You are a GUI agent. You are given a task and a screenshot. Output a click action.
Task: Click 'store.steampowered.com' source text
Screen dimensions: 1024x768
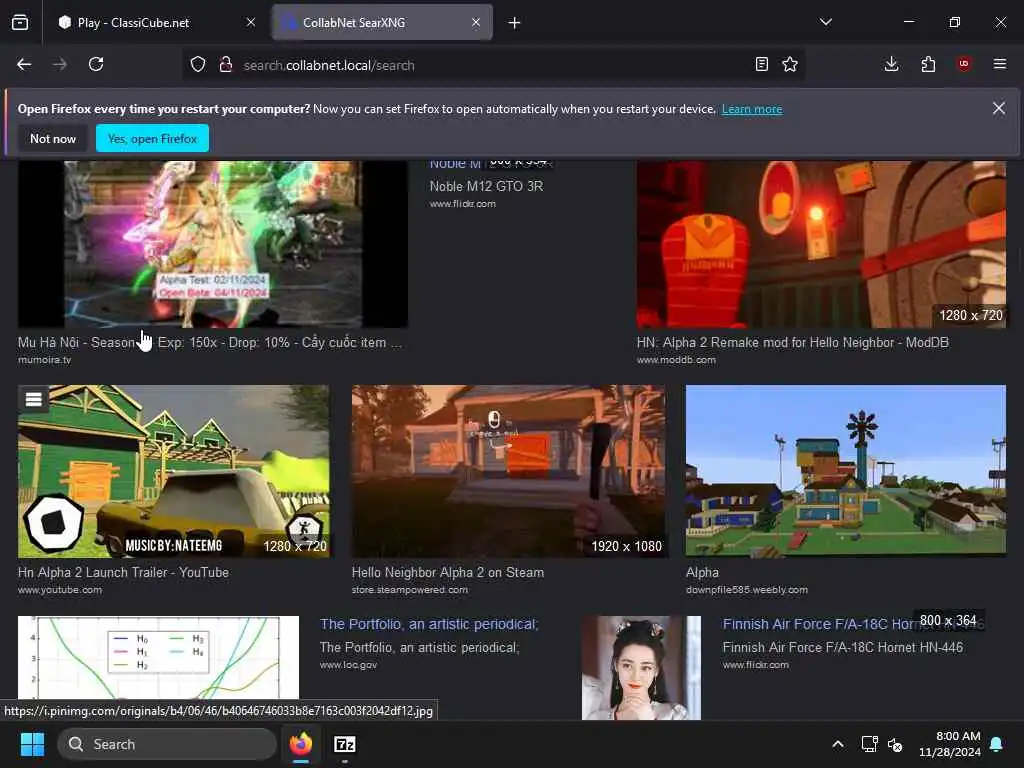pos(409,590)
